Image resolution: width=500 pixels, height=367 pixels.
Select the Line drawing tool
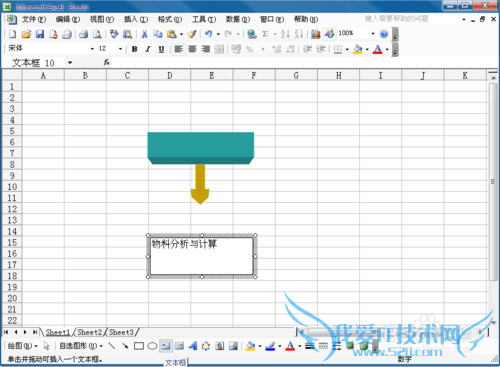click(x=112, y=346)
